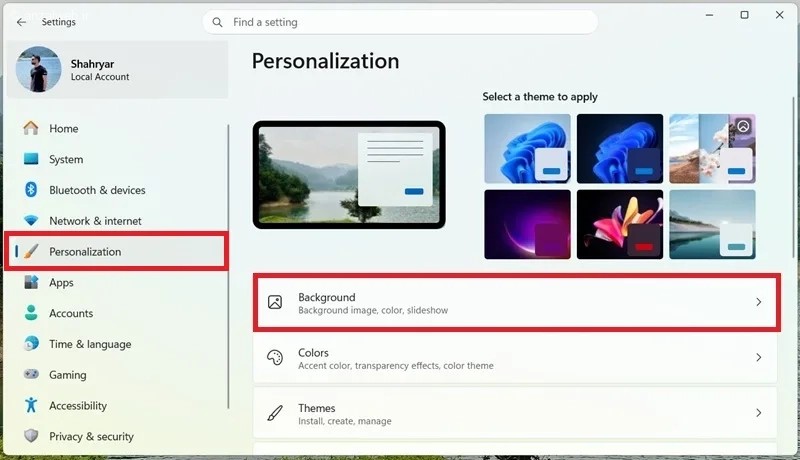Expand the Colors settings chevron

click(x=759, y=357)
